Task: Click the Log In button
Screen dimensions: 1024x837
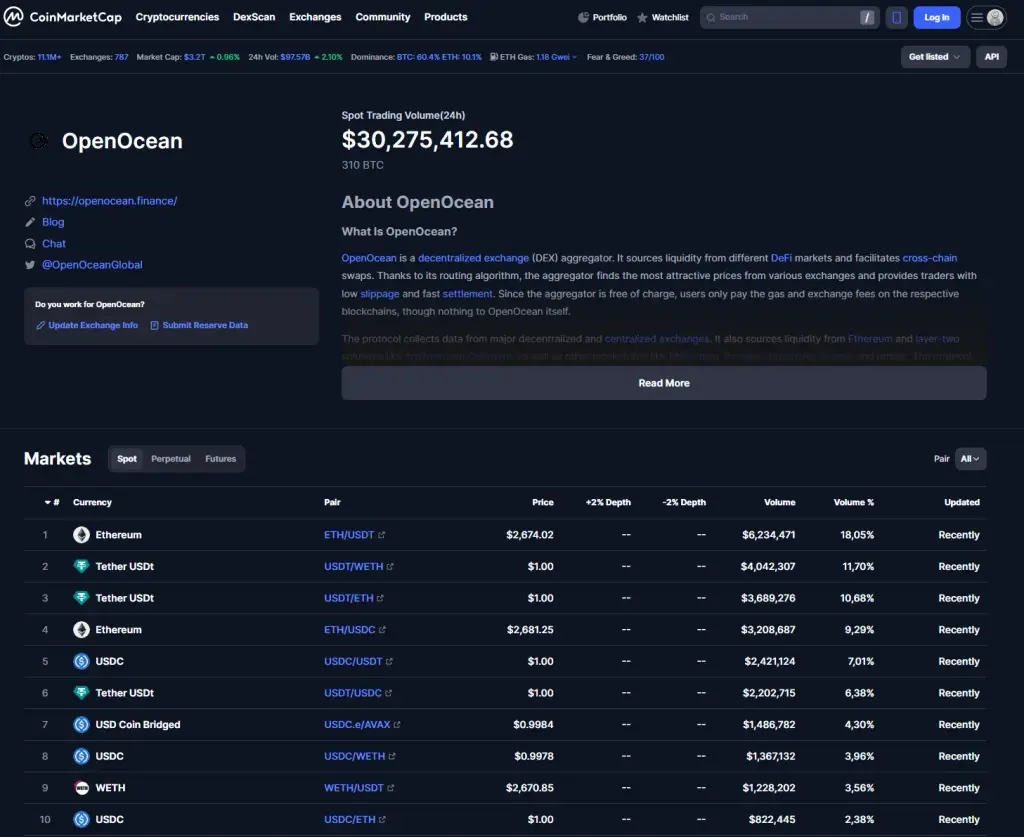Action: (x=936, y=18)
